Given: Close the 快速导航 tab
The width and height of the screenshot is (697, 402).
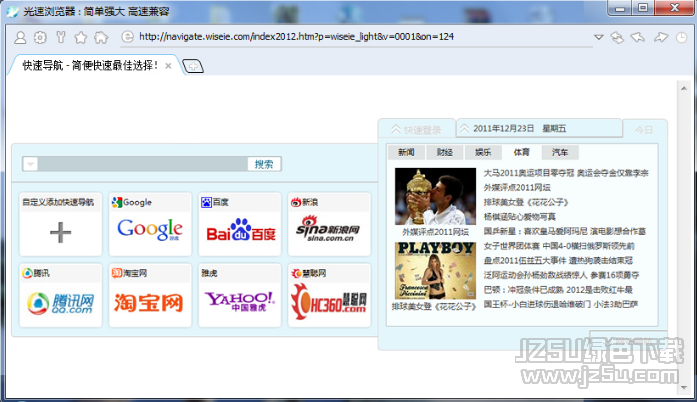Looking at the screenshot, I should click(168, 66).
